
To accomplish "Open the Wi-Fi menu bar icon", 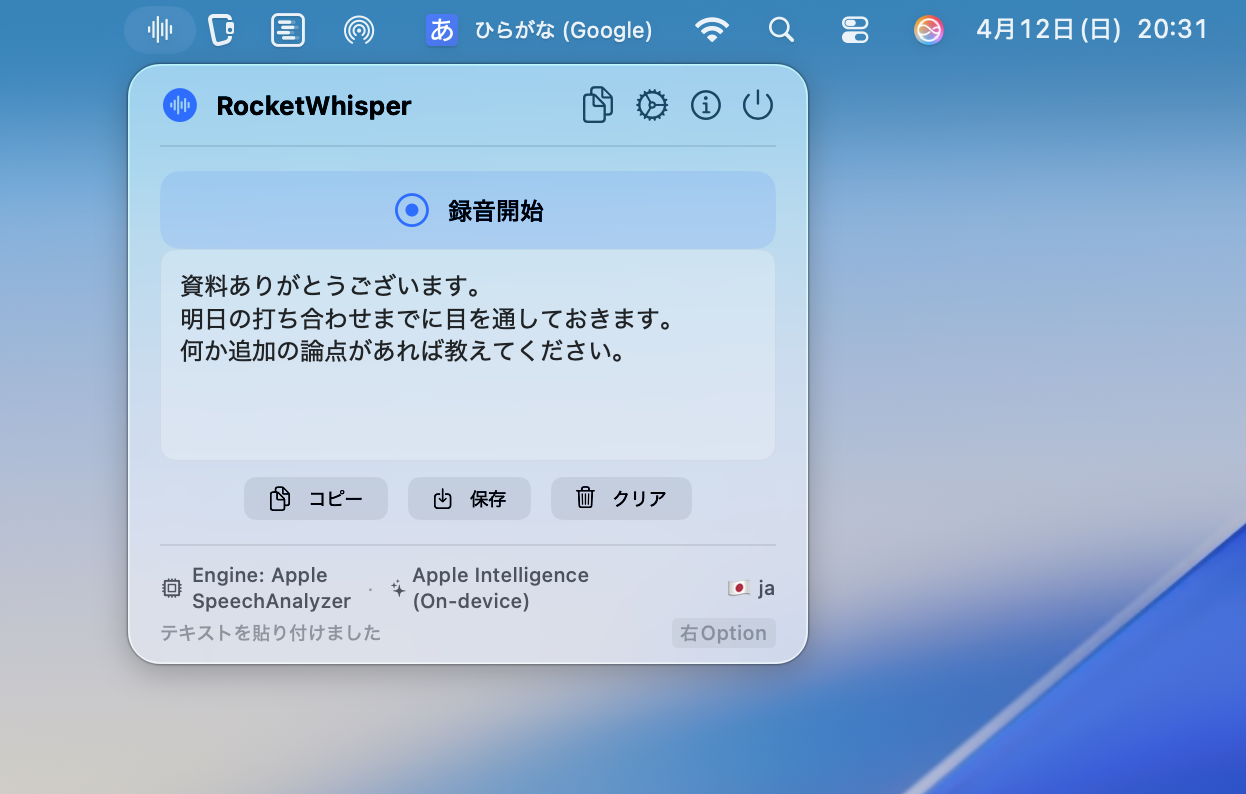I will [x=712, y=30].
